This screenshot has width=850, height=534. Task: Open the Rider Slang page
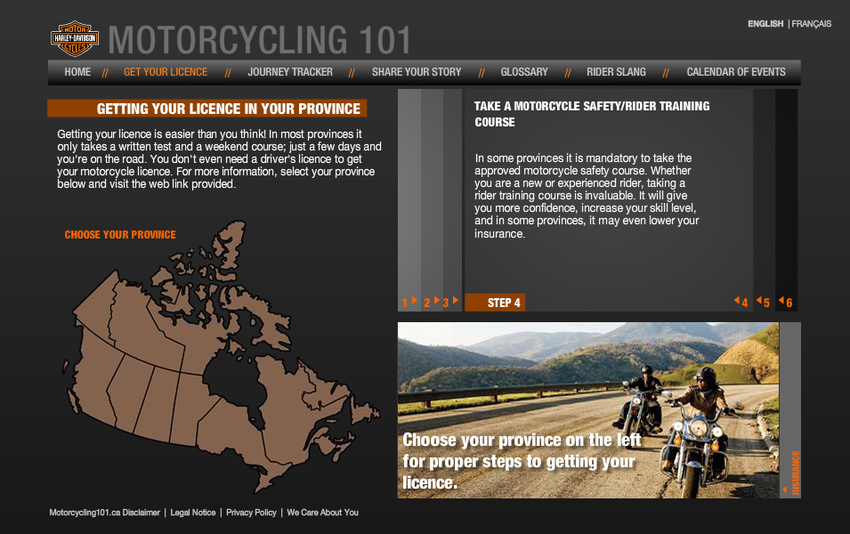pos(616,72)
